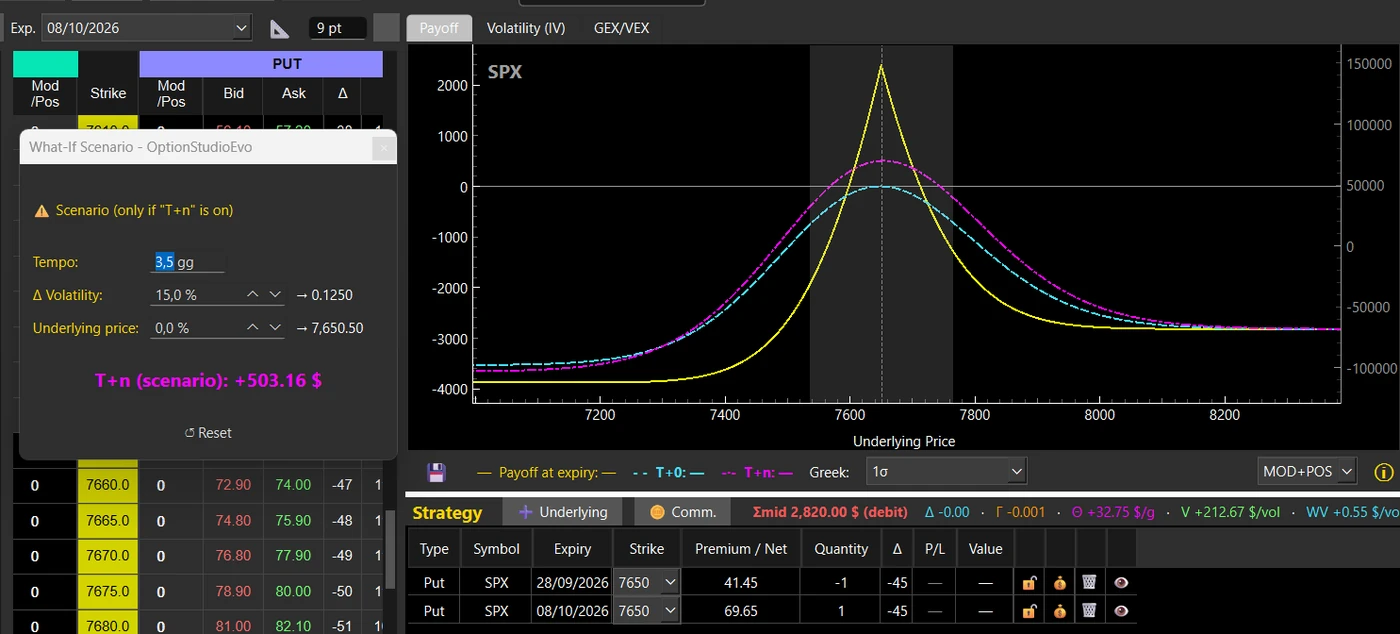
Task: Decrease Δ Volatility with down arrow
Action: [x=276, y=295]
